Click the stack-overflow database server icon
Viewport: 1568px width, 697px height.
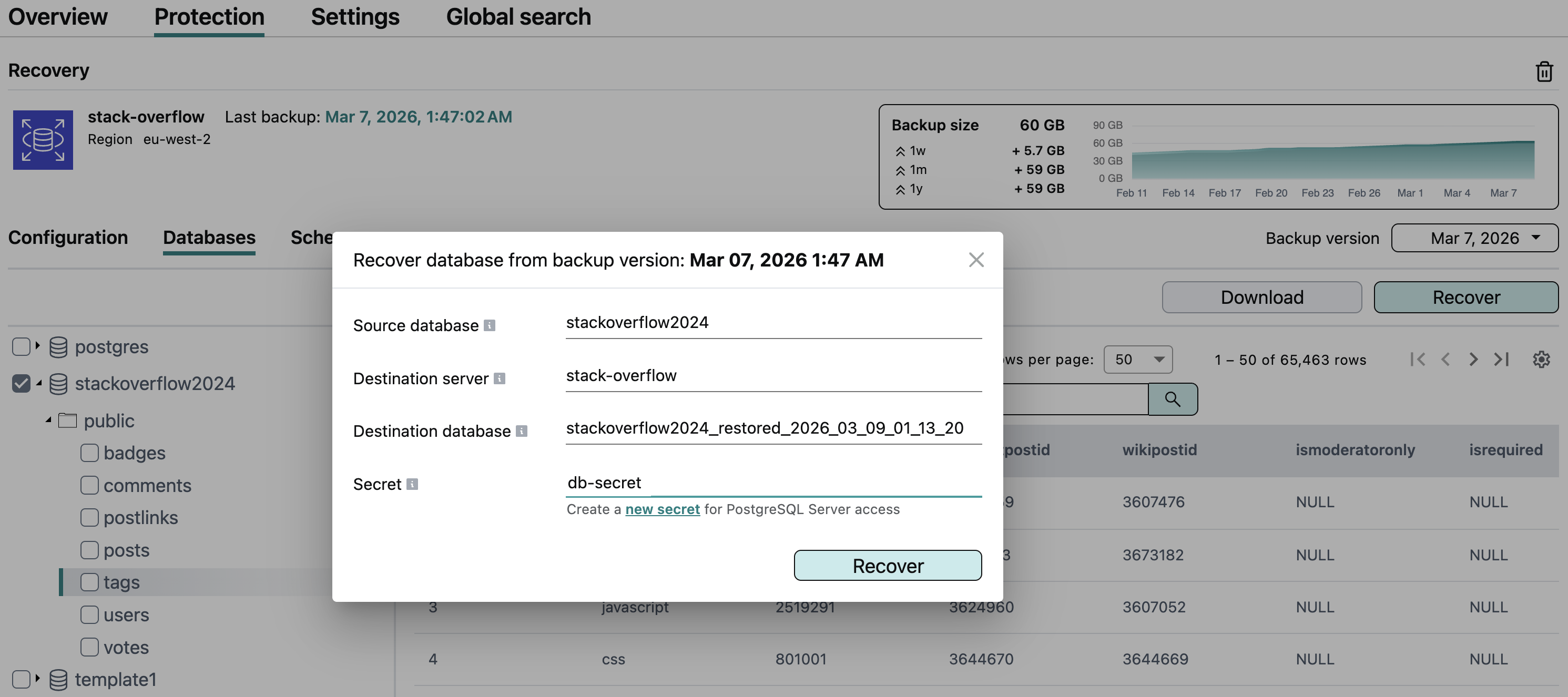(43, 140)
